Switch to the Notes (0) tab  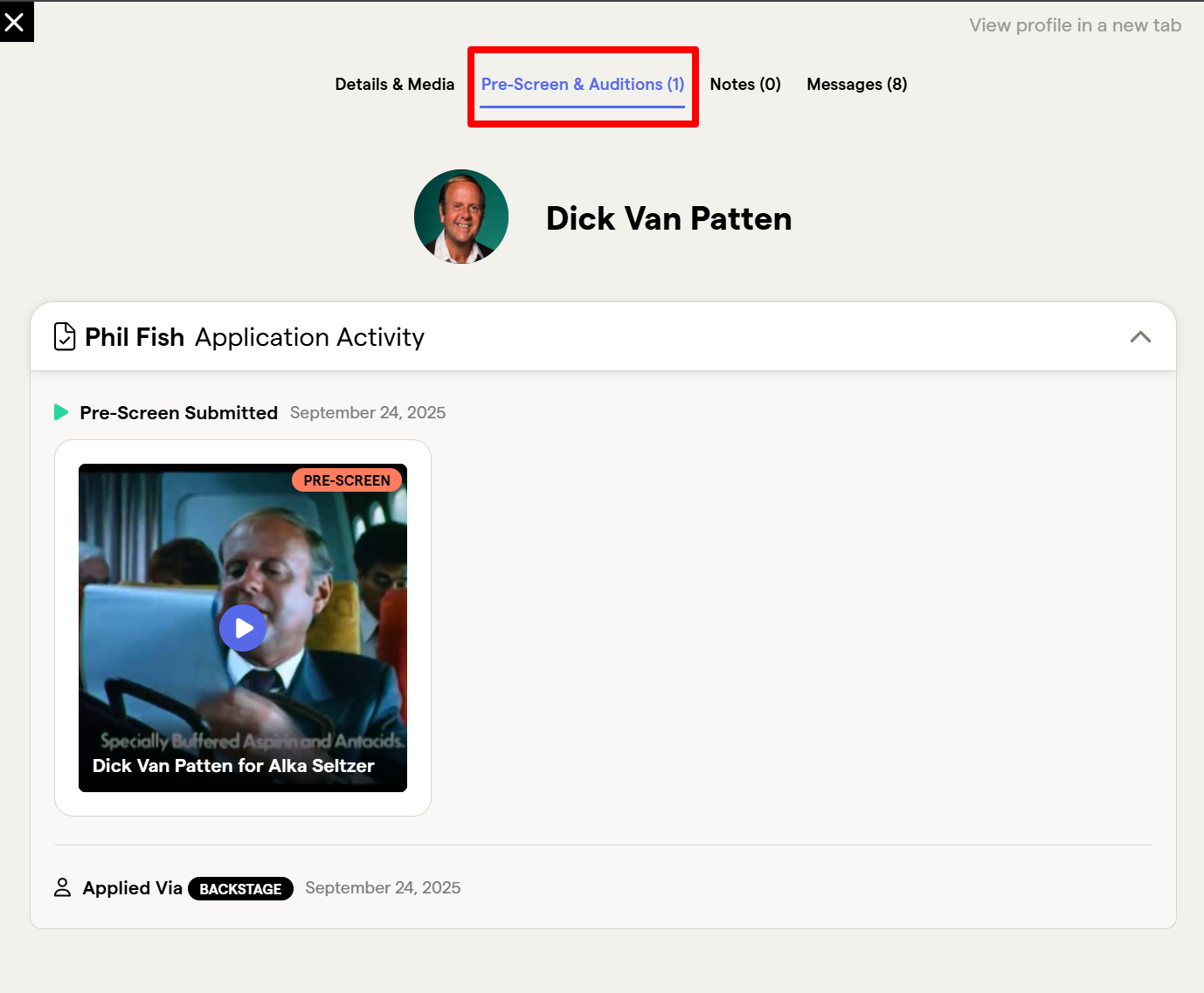coord(745,85)
